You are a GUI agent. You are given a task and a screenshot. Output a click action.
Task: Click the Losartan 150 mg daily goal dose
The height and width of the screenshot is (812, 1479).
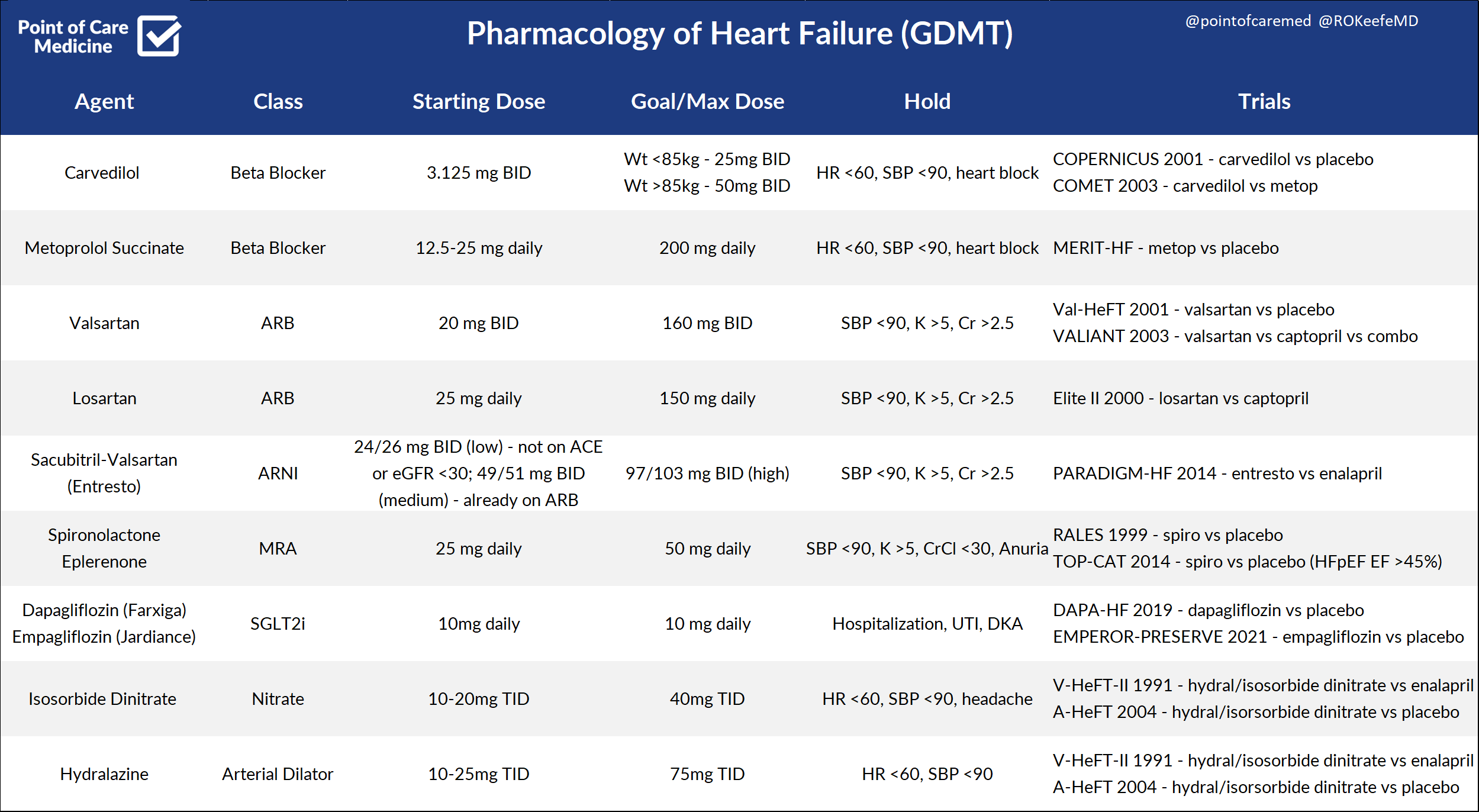pyautogui.click(x=707, y=398)
